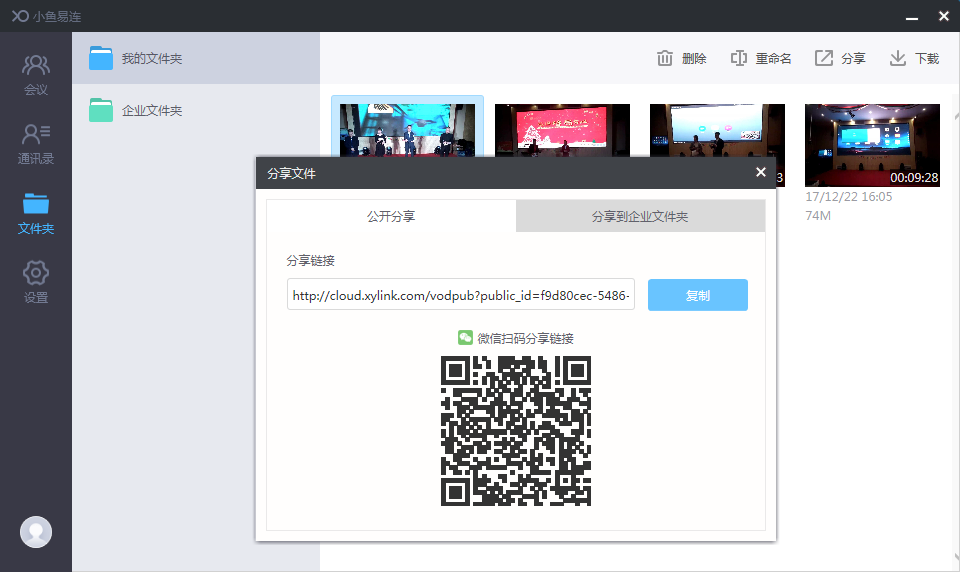
Task: Open the 会议 meetings section in sidebar
Action: pyautogui.click(x=36, y=75)
